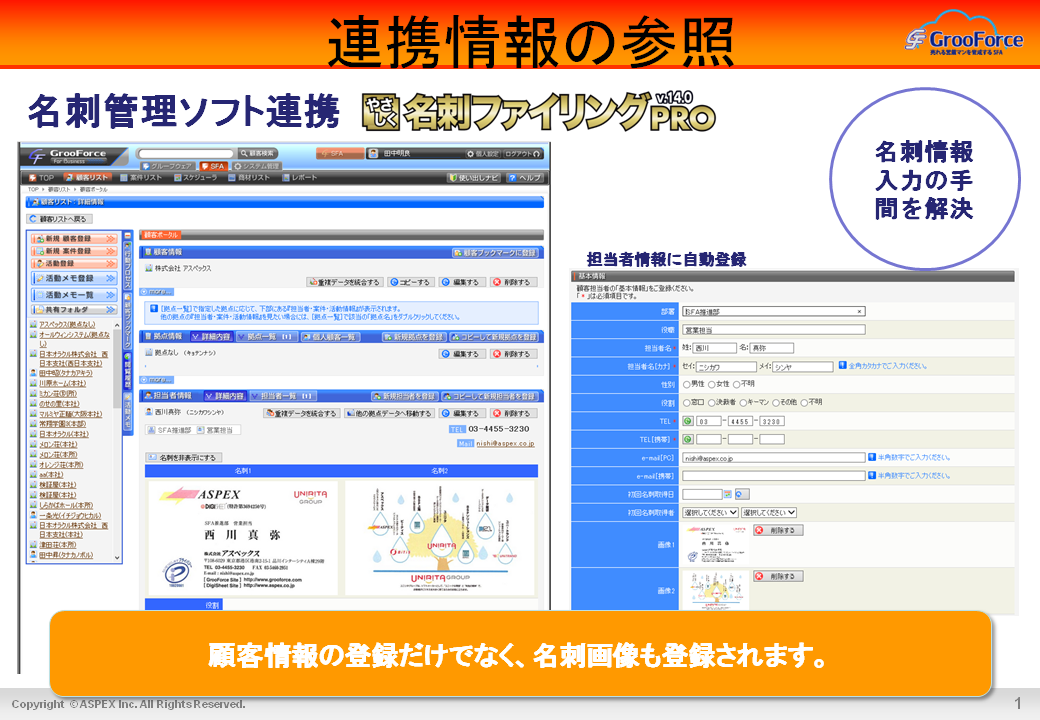
Task: Expand more... under 顧客情報
Action: pos(157,292)
